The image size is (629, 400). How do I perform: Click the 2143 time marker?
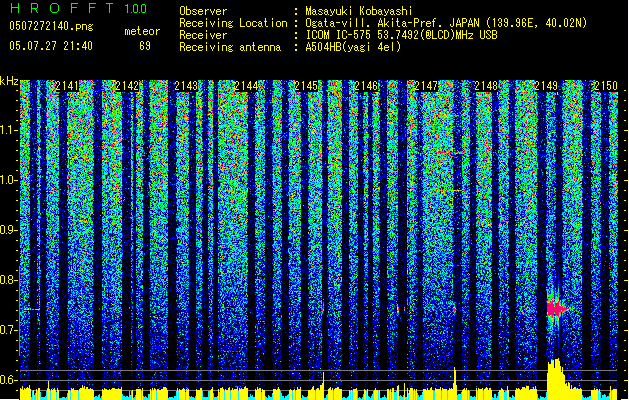pyautogui.click(x=187, y=86)
